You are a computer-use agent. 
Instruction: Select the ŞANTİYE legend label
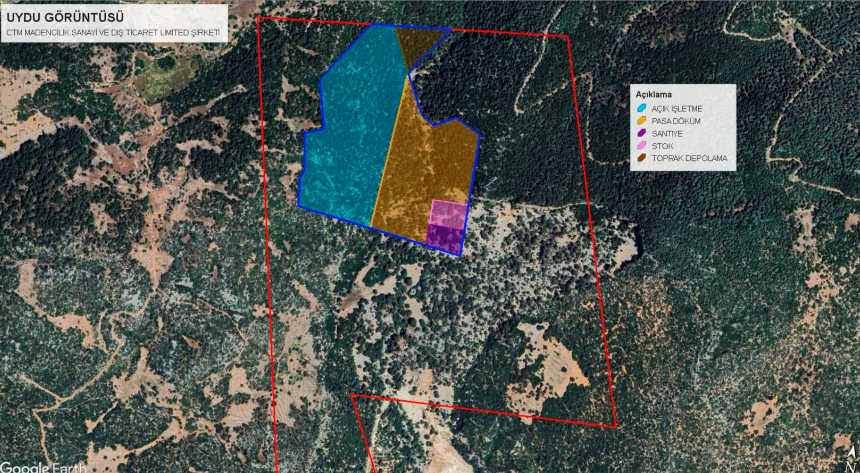[x=668, y=133]
